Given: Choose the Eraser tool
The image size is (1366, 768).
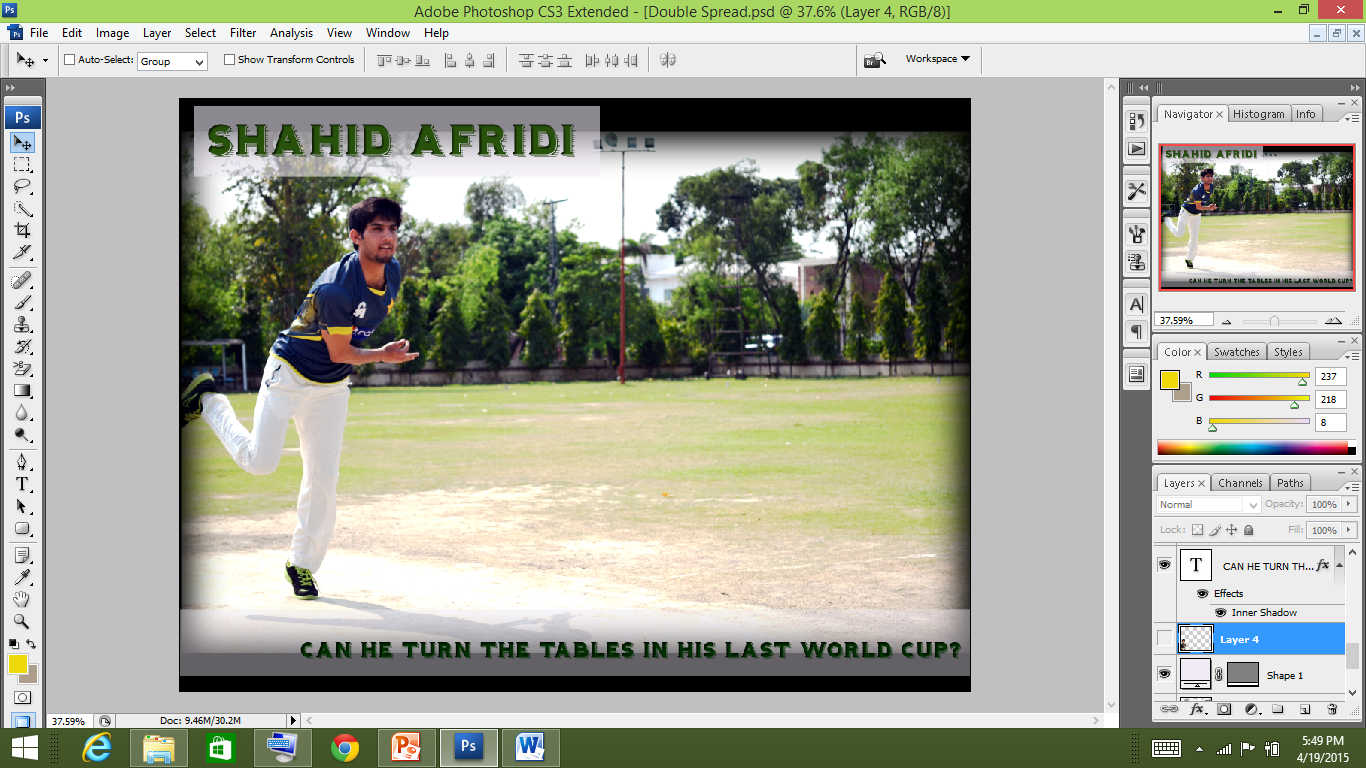Looking at the screenshot, I should point(22,368).
